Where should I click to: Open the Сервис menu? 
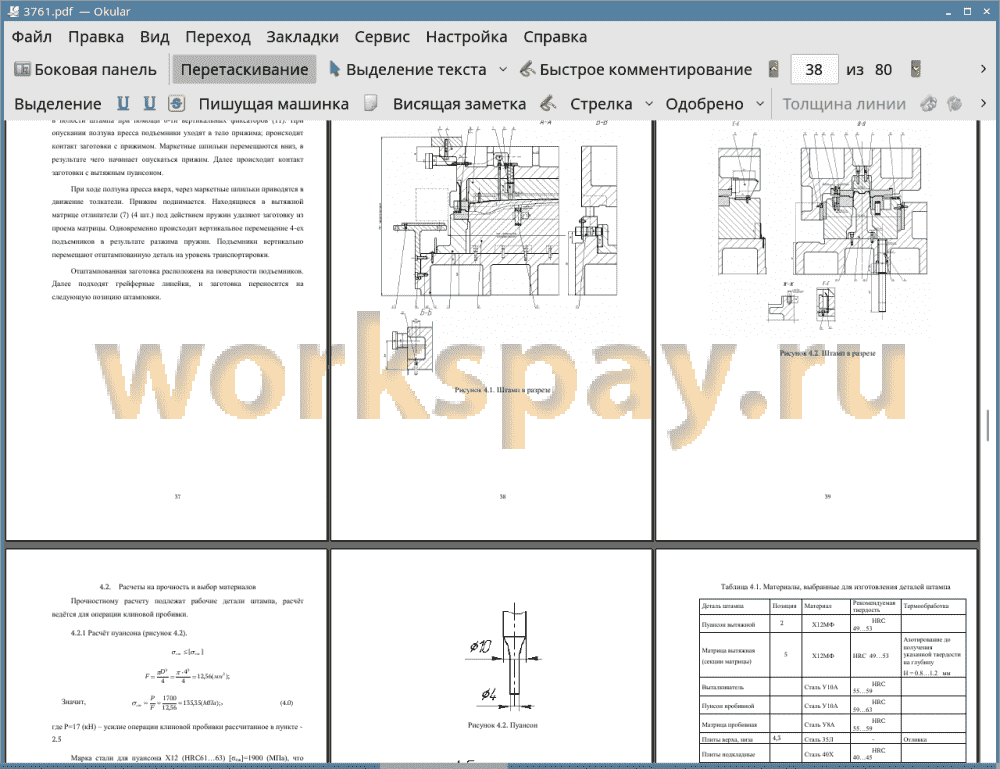[x=382, y=37]
